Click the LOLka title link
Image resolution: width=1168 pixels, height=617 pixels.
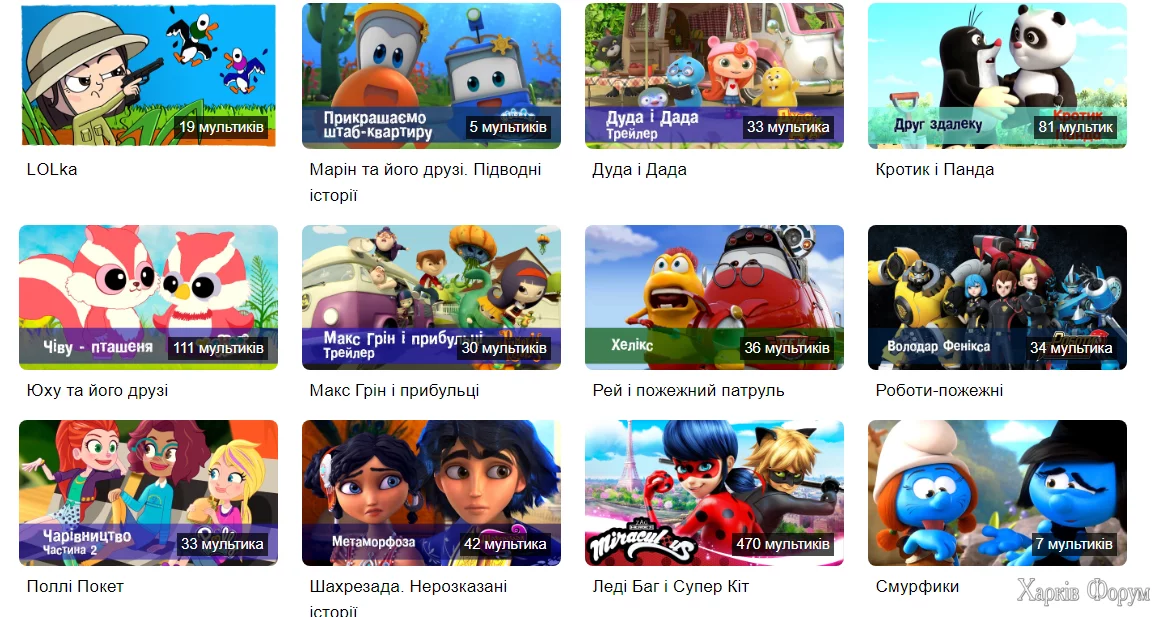(52, 169)
